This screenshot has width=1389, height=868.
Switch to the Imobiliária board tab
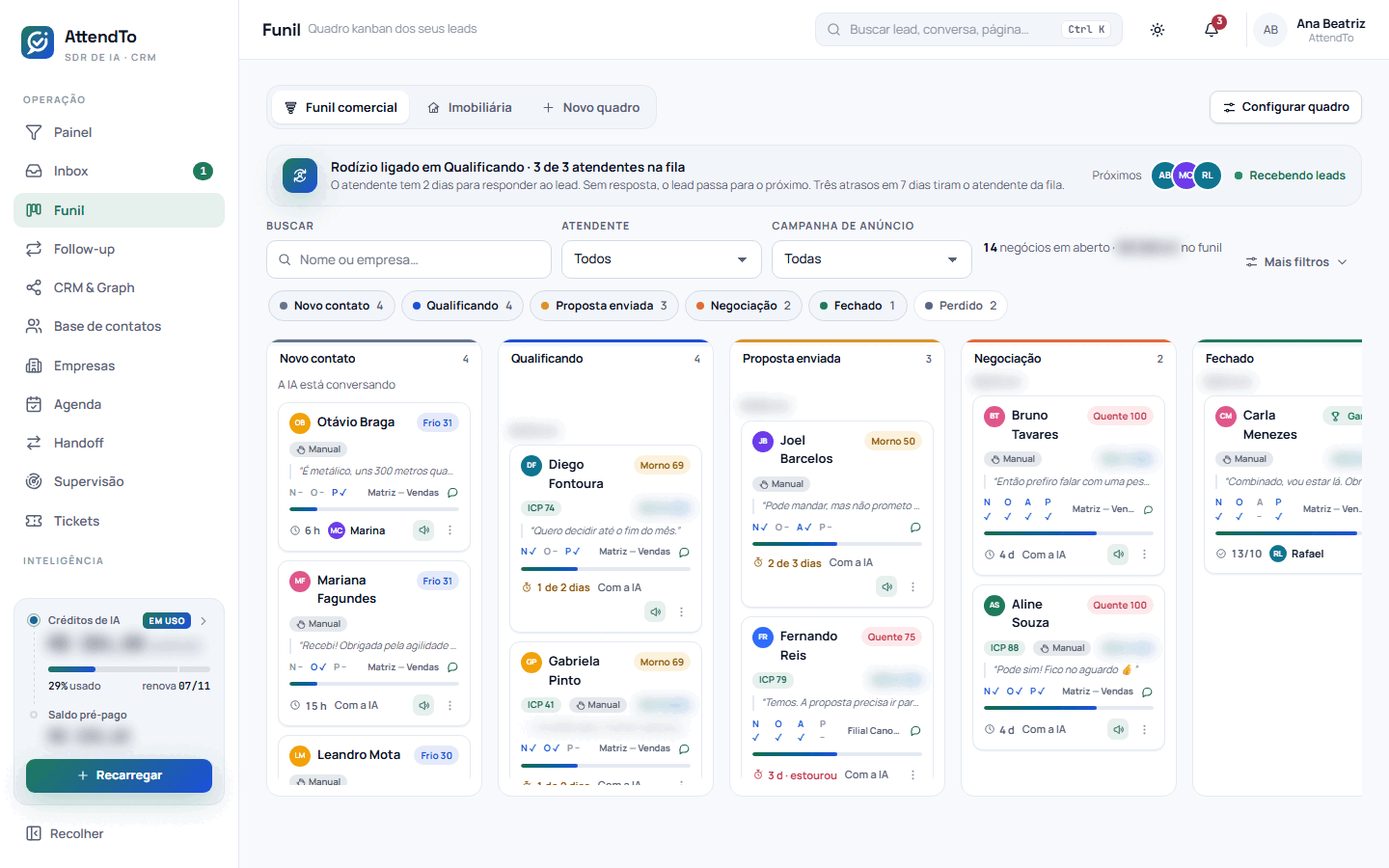470,107
